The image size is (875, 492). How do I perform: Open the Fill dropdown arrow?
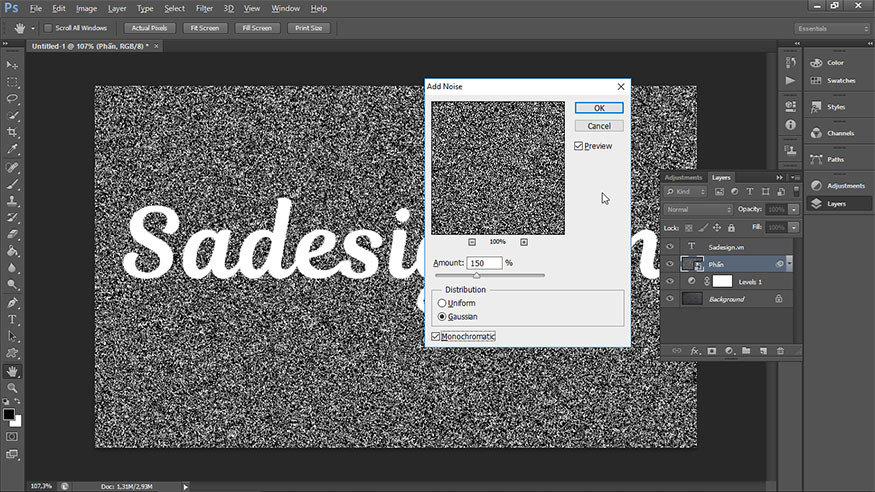pos(794,228)
